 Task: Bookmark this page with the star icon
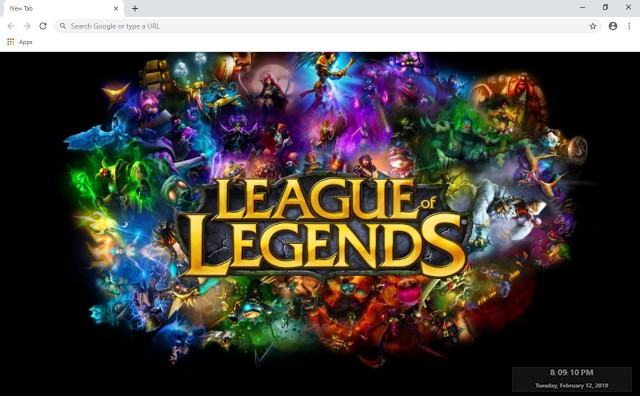[x=593, y=26]
